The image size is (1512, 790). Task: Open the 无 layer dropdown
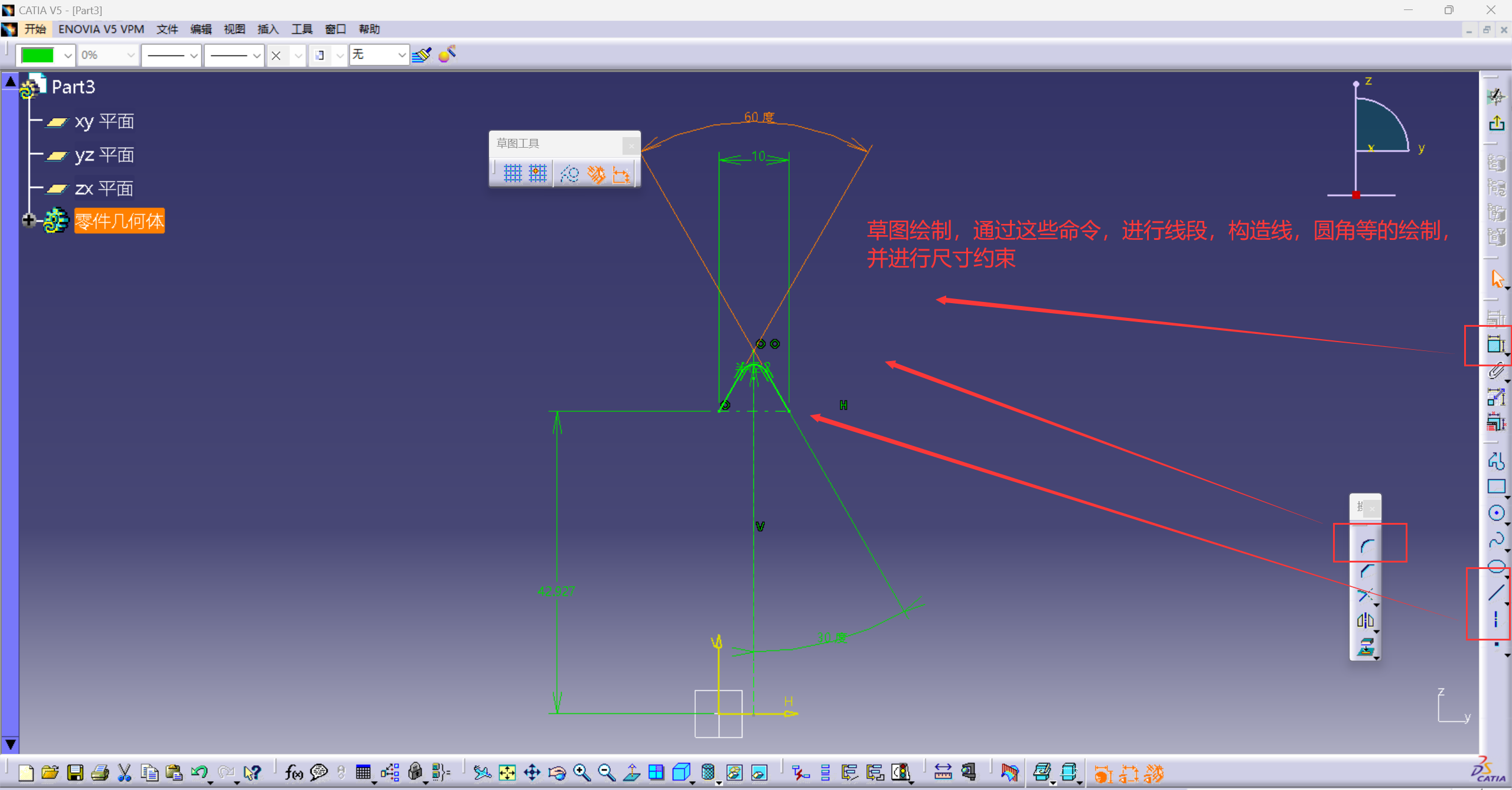pyautogui.click(x=402, y=56)
